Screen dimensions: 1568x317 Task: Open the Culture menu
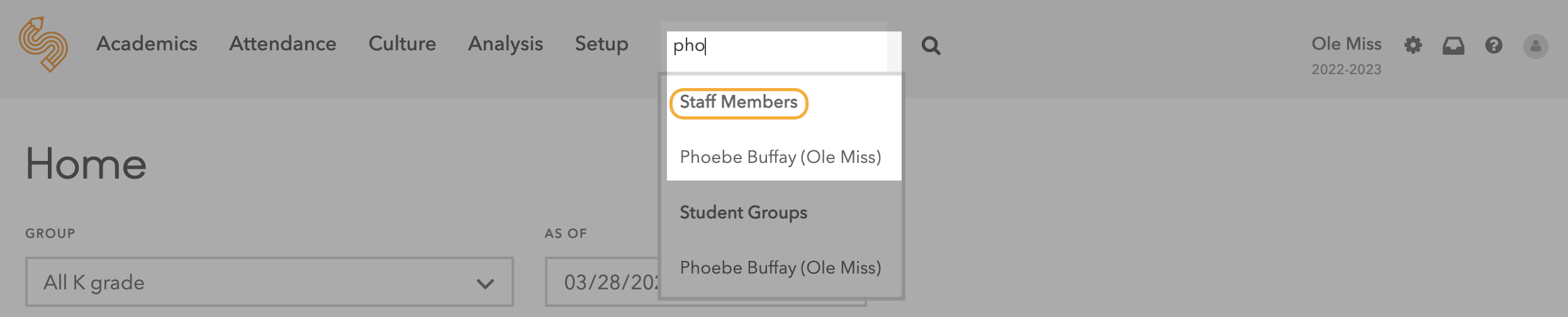pos(402,44)
